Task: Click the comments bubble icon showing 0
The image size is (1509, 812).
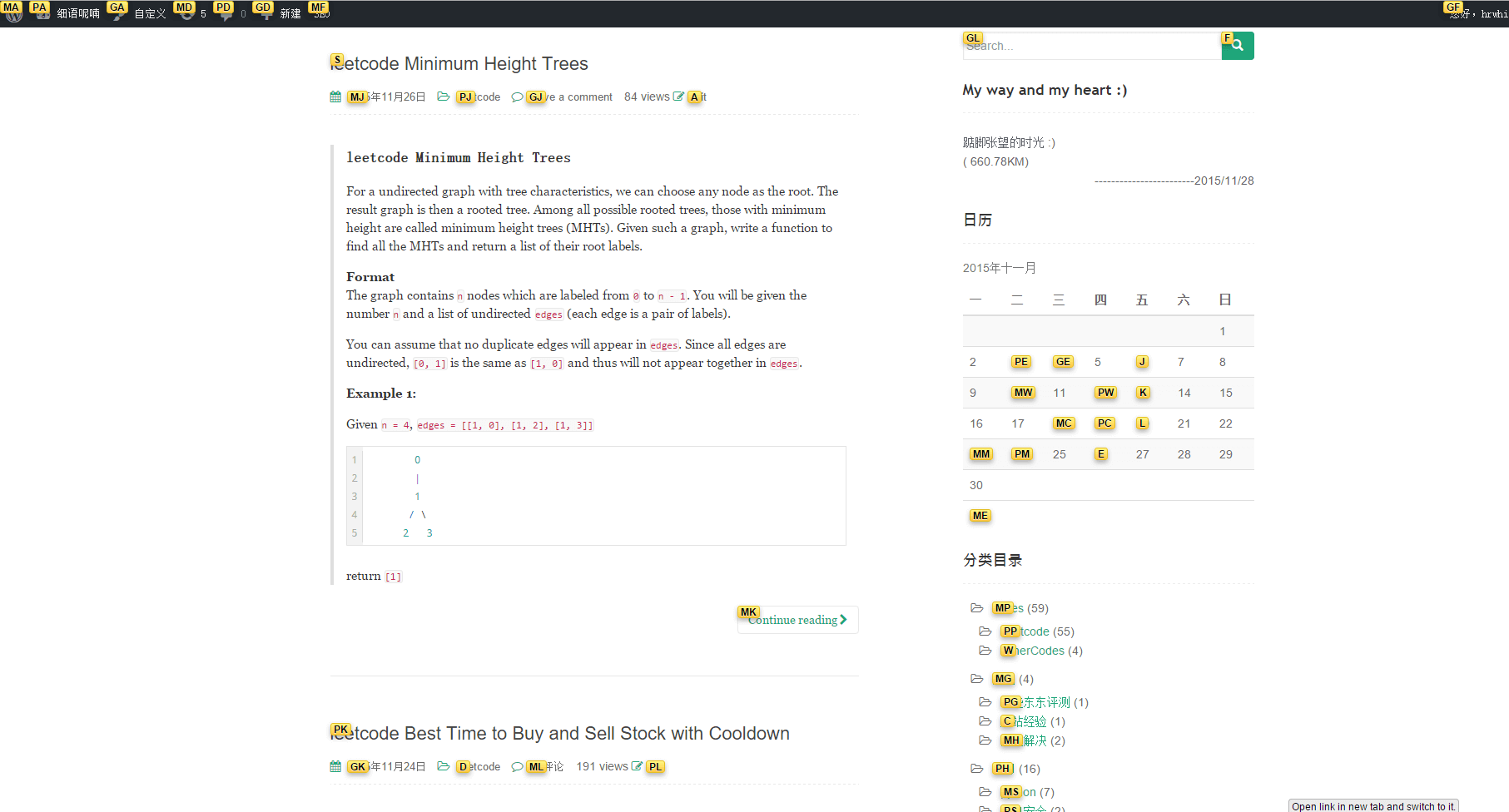Action: click(x=232, y=14)
